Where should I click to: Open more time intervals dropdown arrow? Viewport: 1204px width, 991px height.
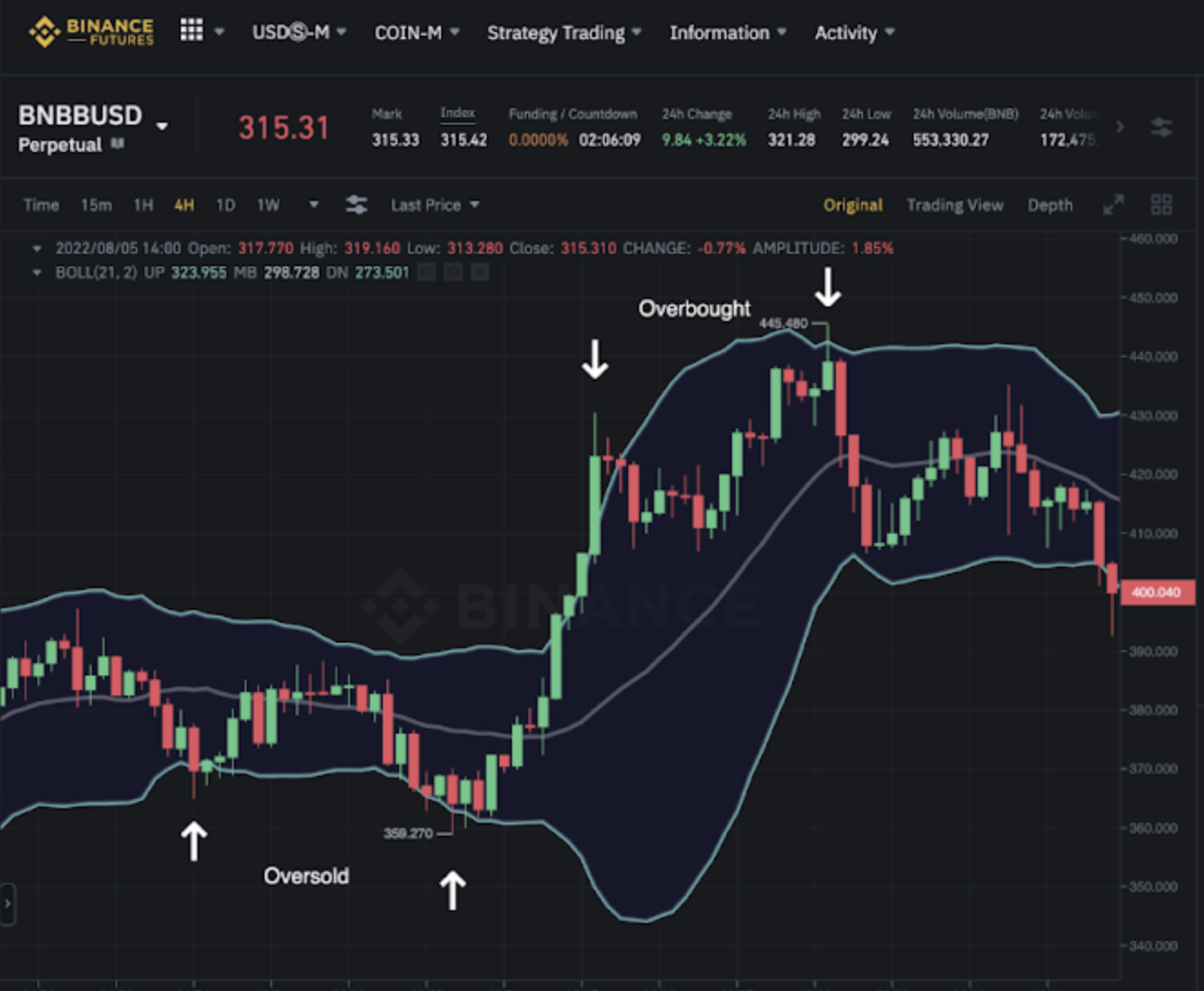pos(314,205)
